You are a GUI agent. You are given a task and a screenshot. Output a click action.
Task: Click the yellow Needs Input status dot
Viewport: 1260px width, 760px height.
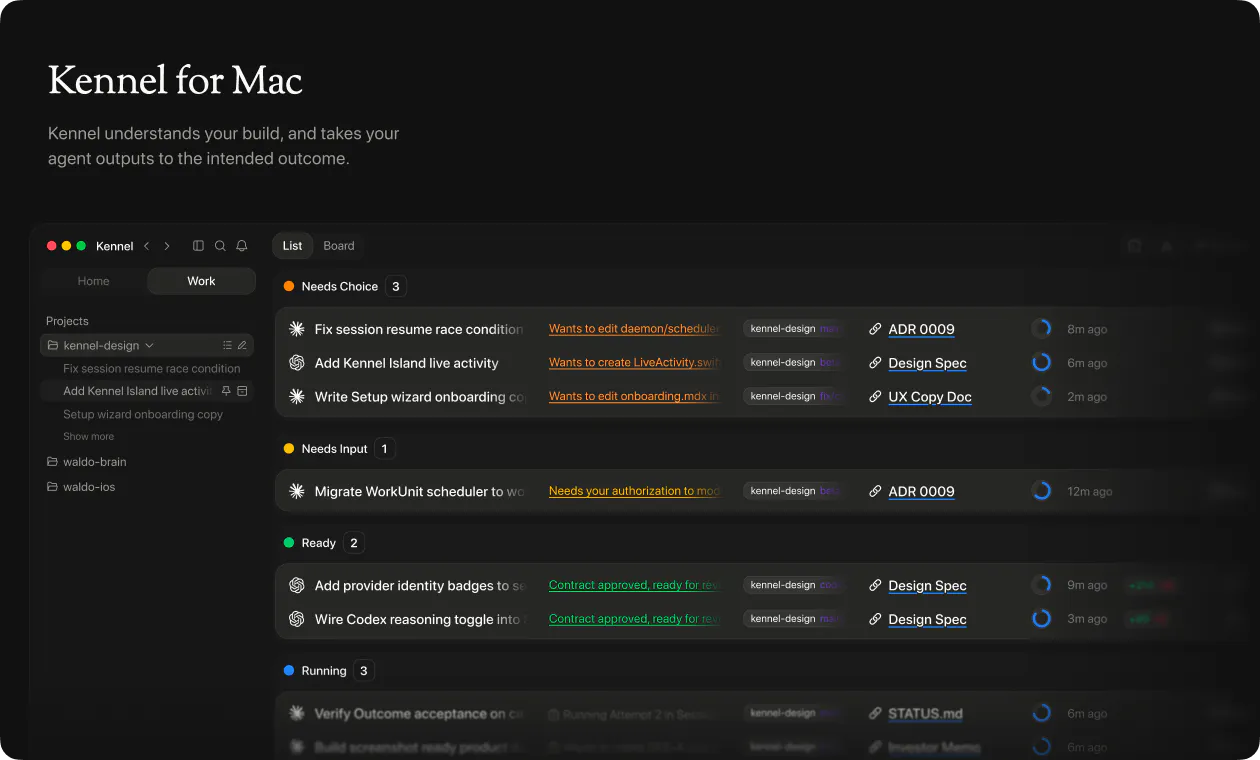[289, 449]
